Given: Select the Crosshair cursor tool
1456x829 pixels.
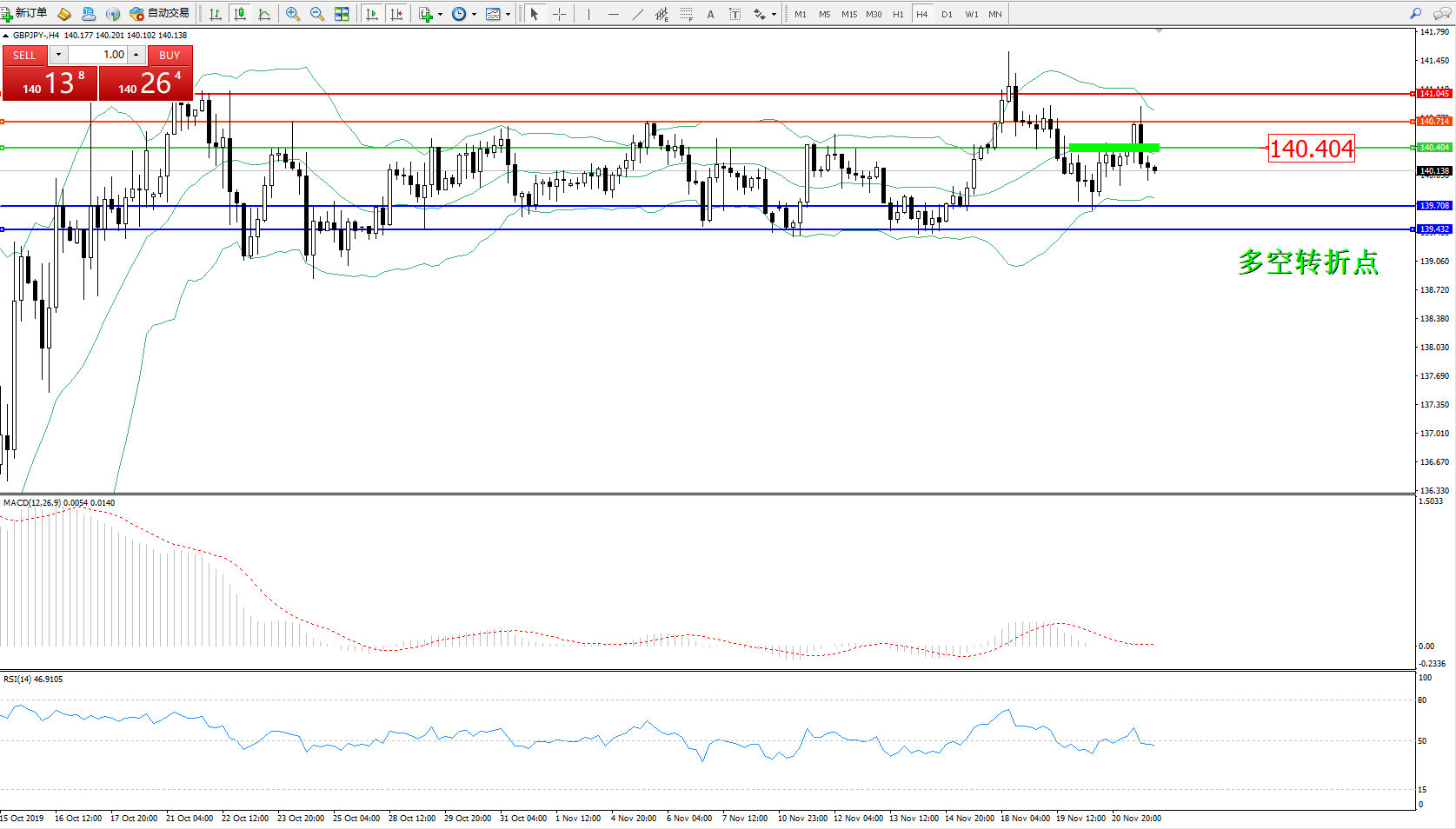Looking at the screenshot, I should [559, 14].
